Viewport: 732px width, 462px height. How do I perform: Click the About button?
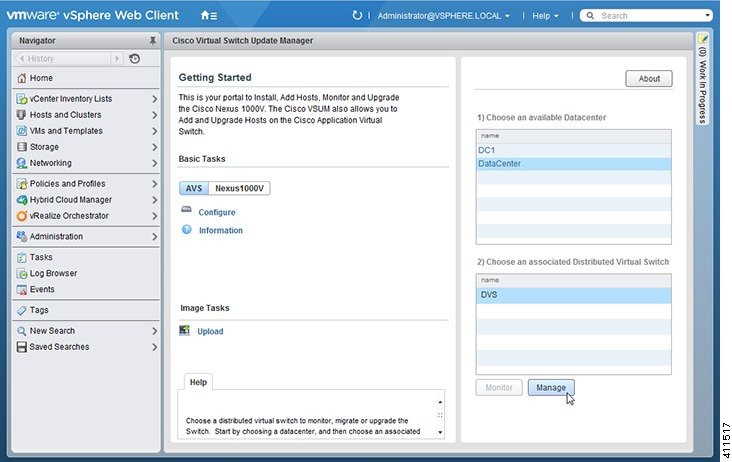point(649,78)
